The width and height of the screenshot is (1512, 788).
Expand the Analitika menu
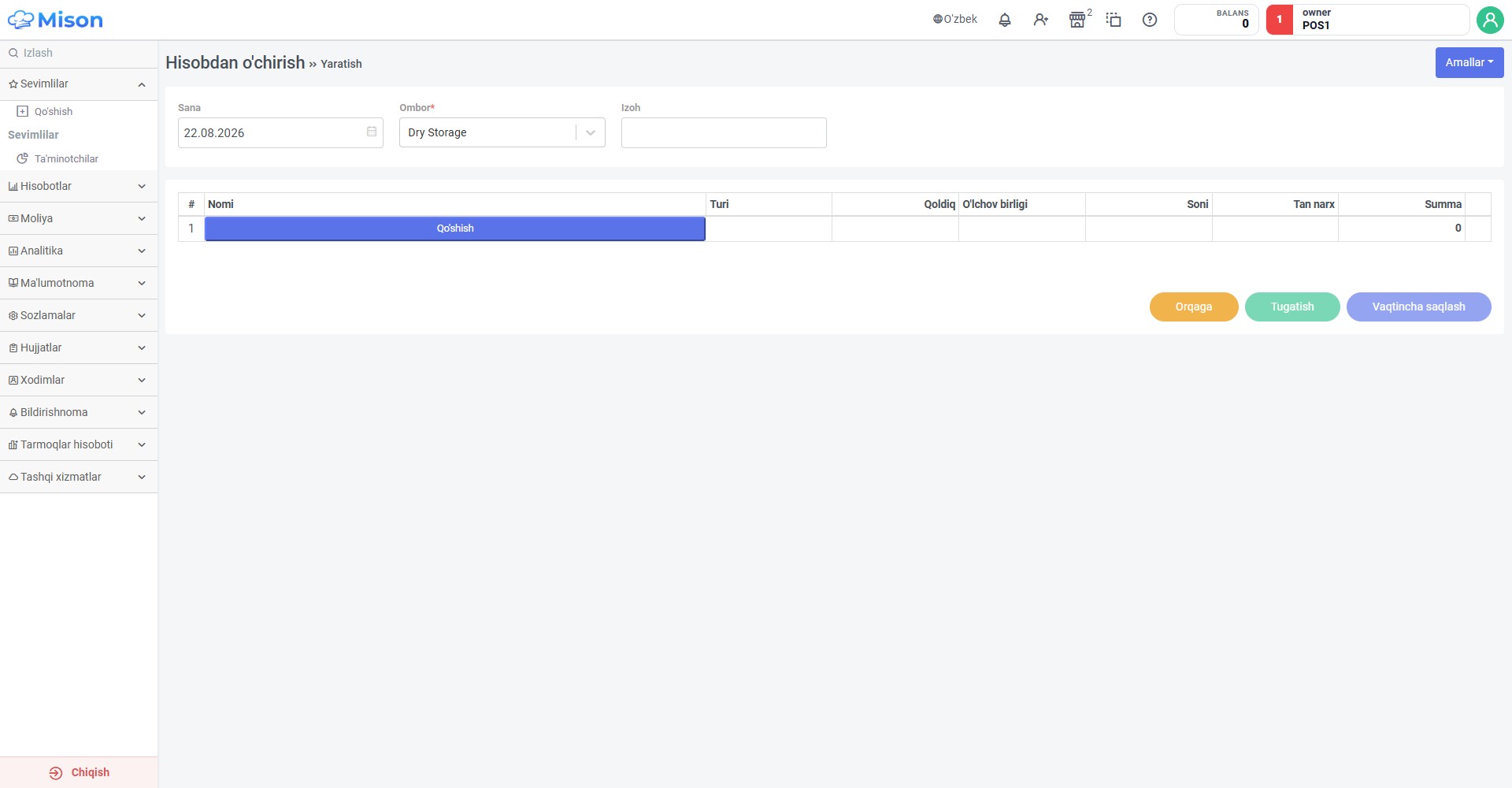[79, 251]
